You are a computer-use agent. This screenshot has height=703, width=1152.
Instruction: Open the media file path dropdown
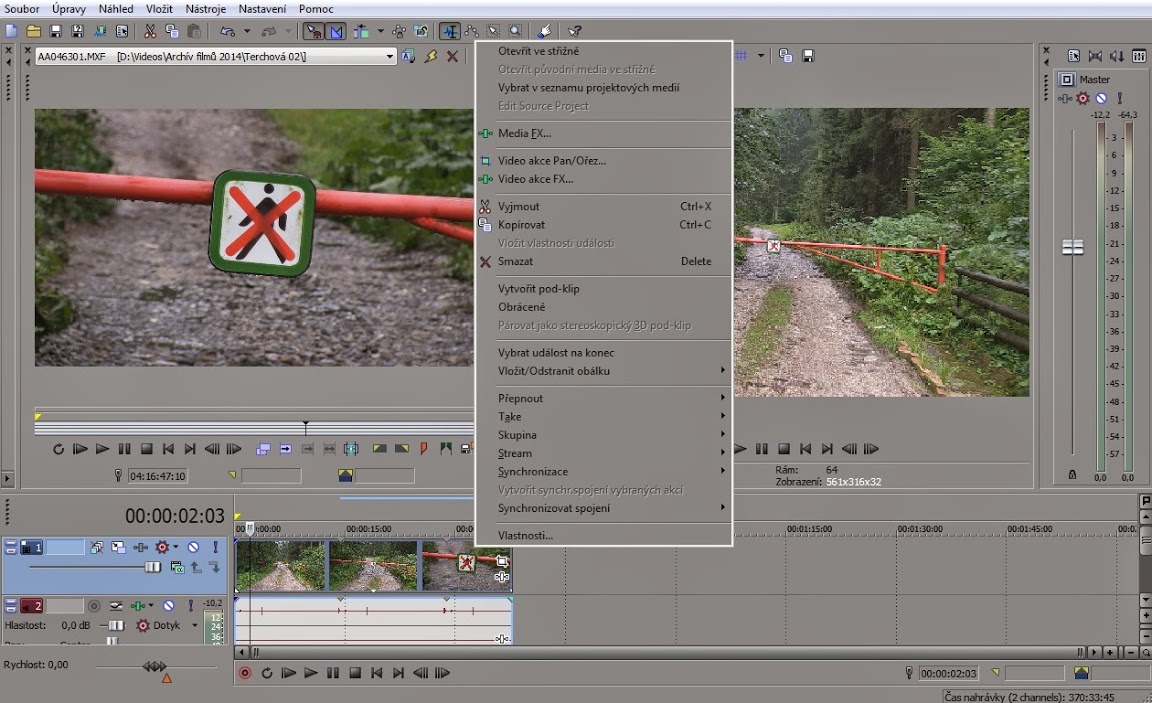[x=390, y=57]
